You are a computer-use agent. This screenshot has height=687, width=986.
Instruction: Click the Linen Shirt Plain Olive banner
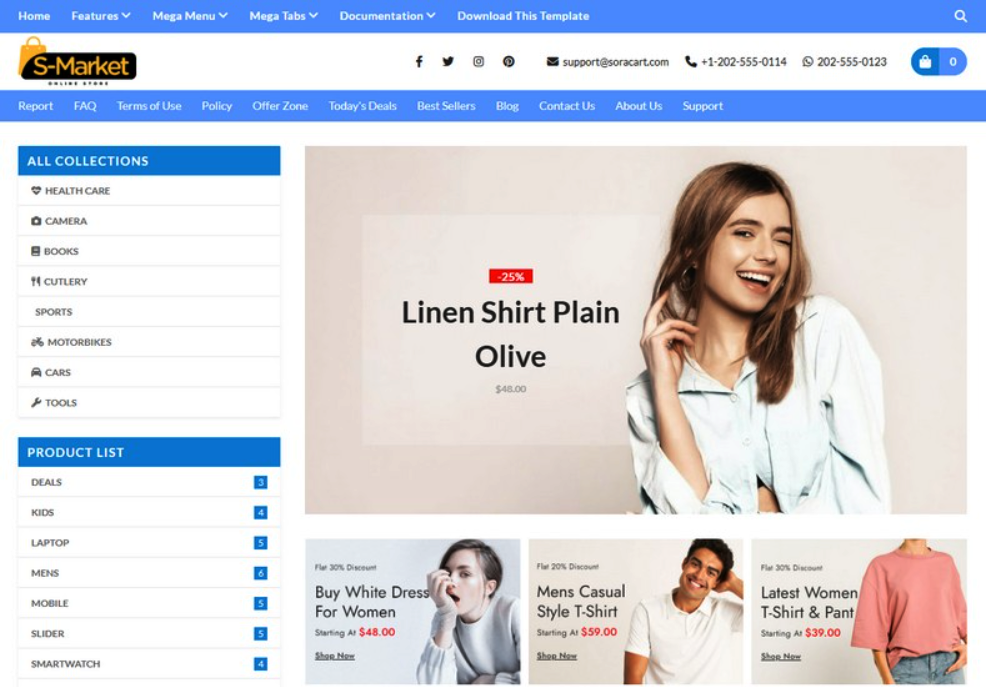(x=510, y=334)
